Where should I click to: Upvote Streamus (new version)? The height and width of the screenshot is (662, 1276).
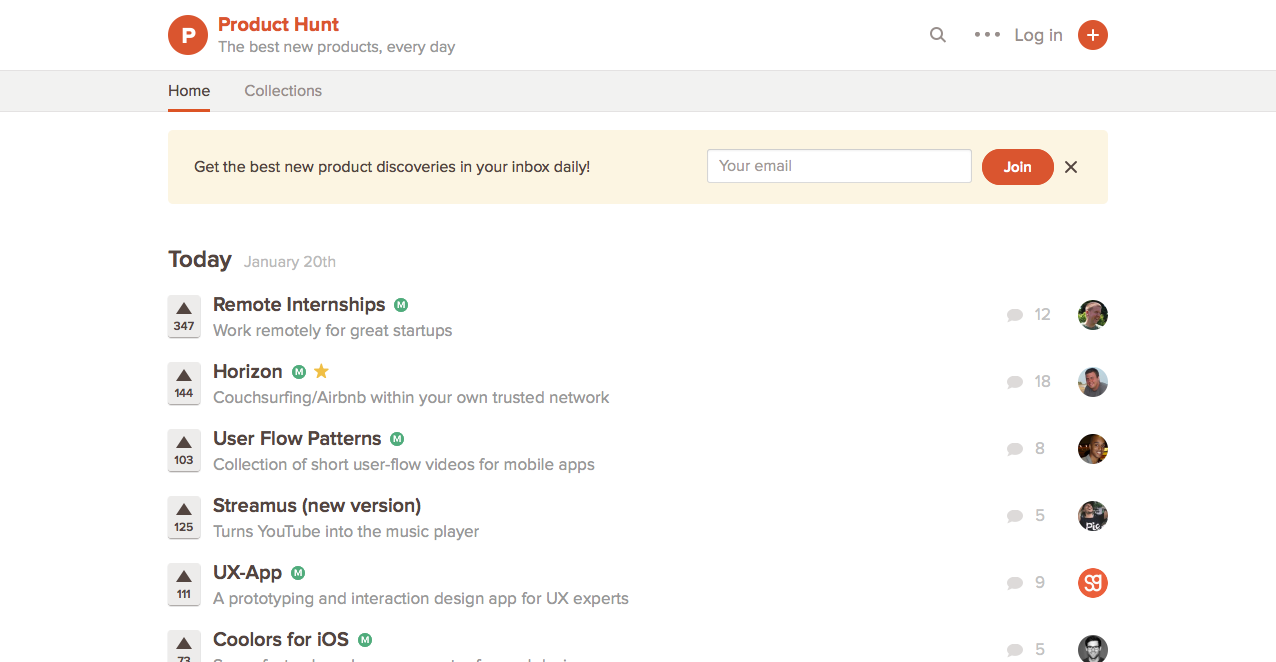[x=184, y=517]
